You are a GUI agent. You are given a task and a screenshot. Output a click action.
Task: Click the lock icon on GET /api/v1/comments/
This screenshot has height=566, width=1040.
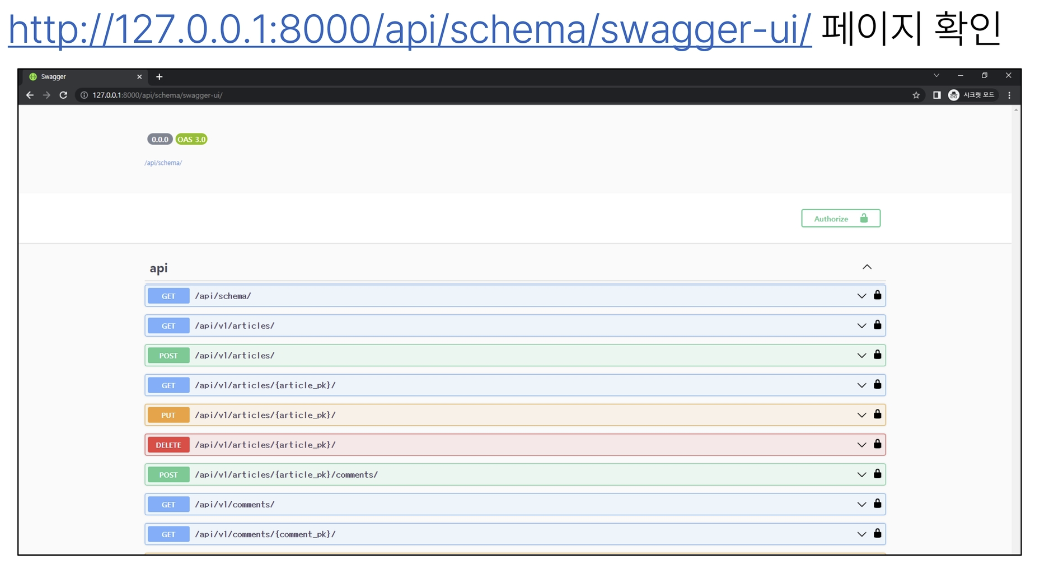point(878,504)
